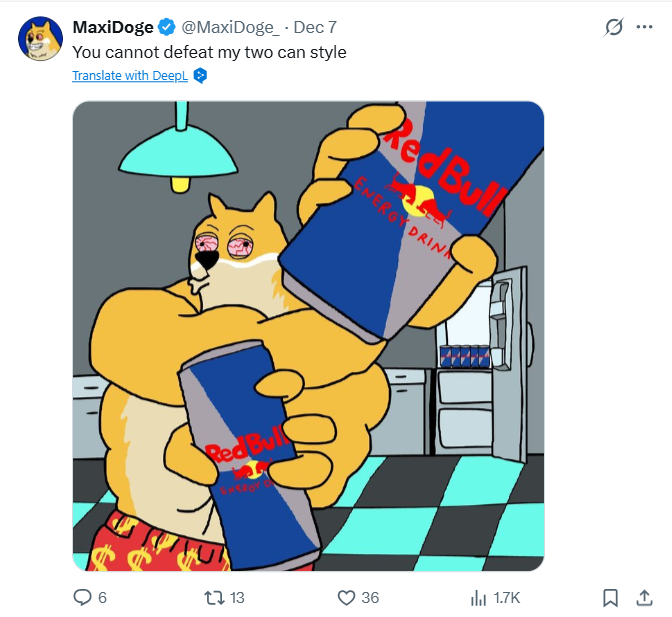
Task: Share the post using the upload arrow icon
Action: pyautogui.click(x=644, y=597)
